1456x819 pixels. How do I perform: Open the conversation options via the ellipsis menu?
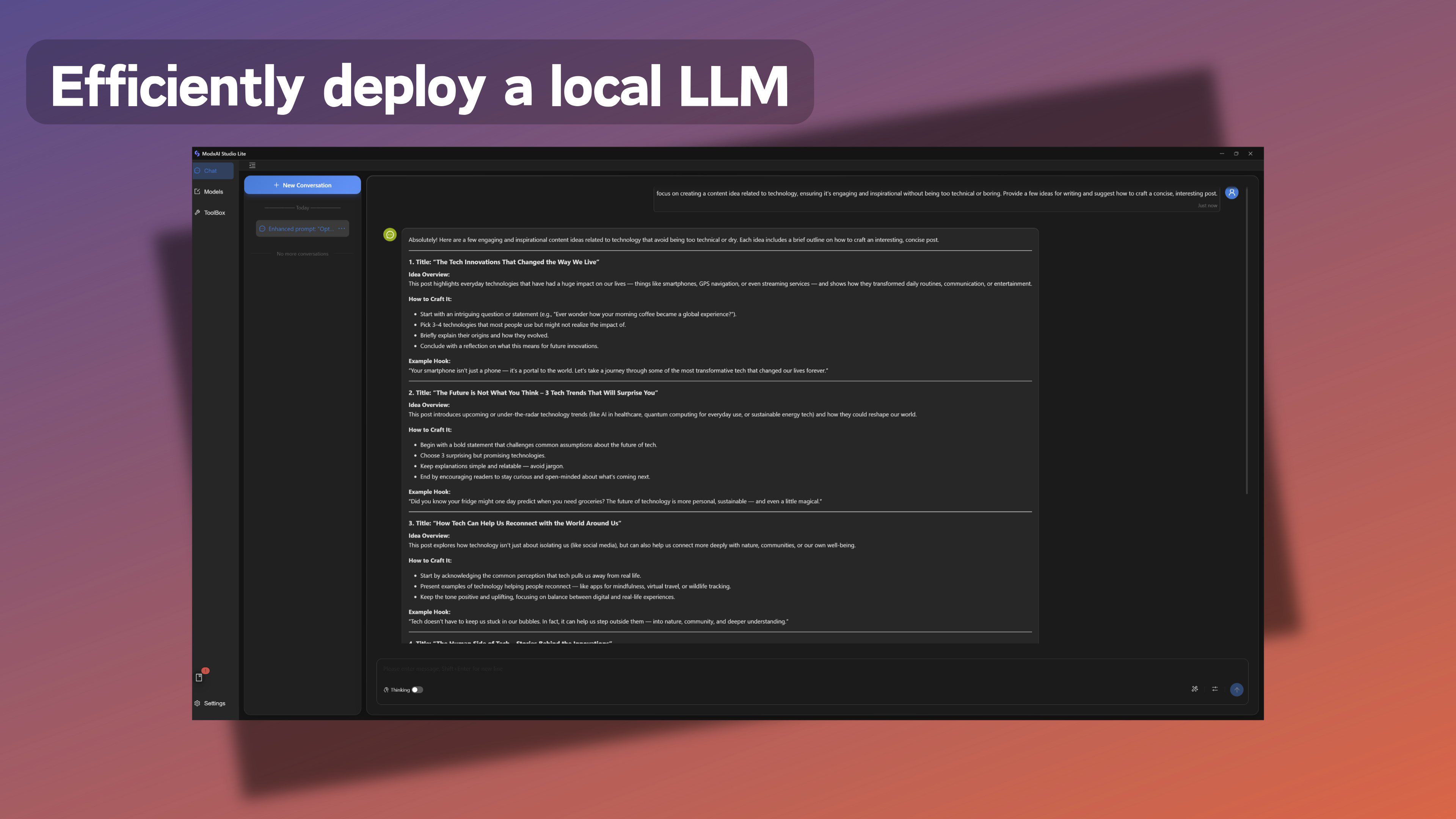pyautogui.click(x=341, y=228)
